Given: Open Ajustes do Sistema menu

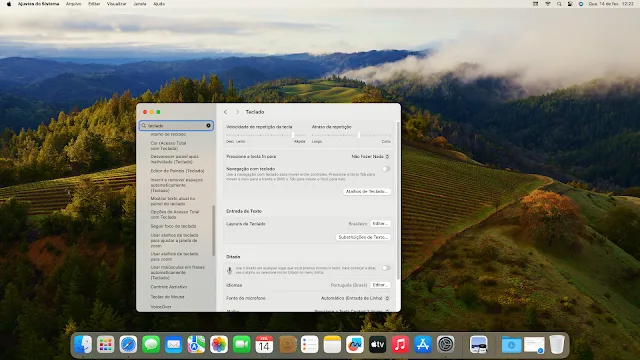Looking at the screenshot, I should 38,4.
